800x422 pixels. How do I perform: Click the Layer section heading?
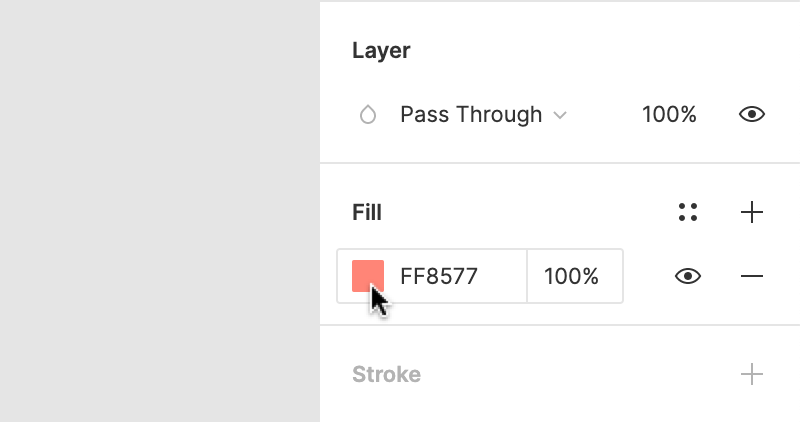381,51
